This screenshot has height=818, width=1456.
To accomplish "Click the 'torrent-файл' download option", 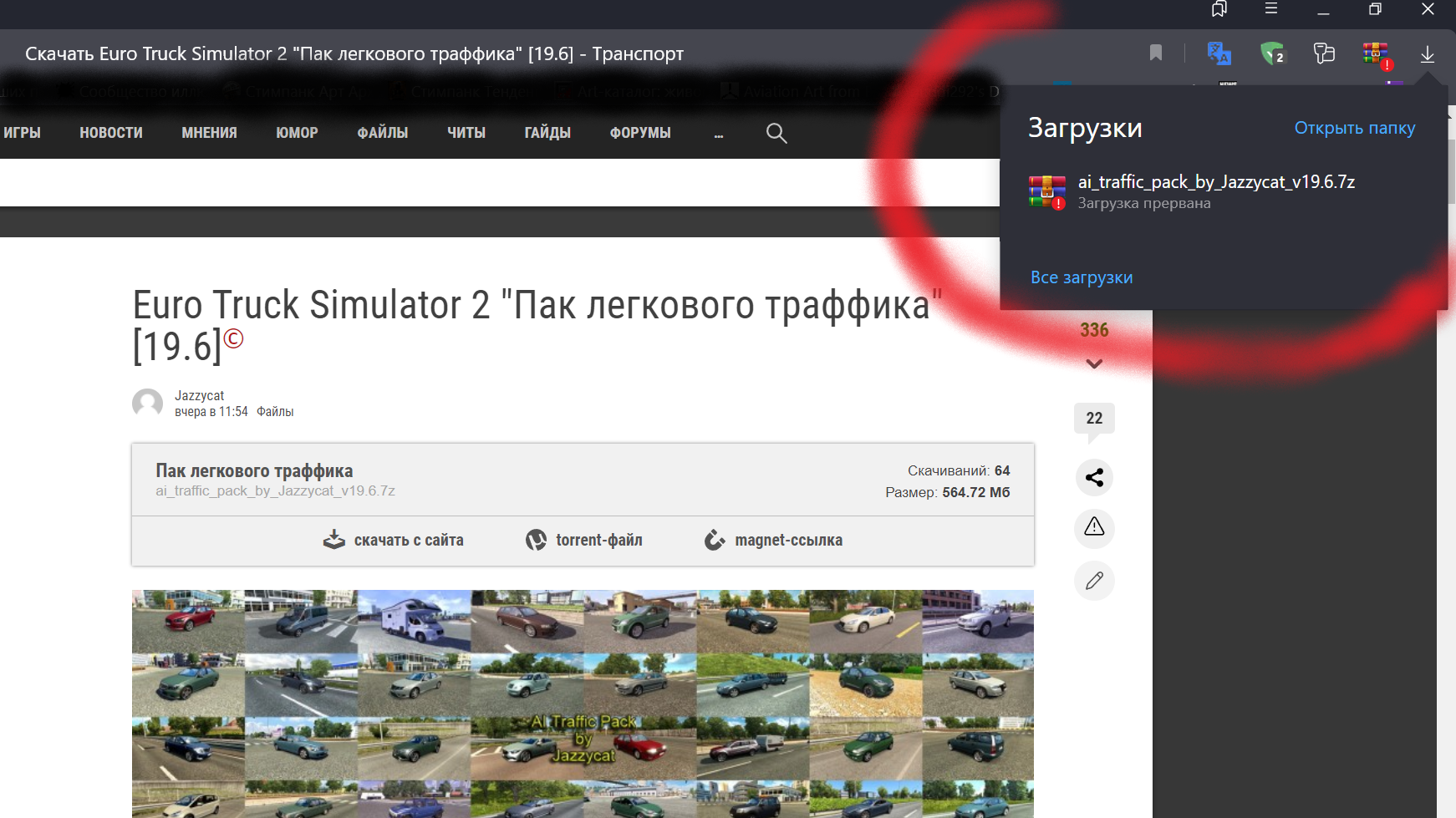I will click(584, 541).
